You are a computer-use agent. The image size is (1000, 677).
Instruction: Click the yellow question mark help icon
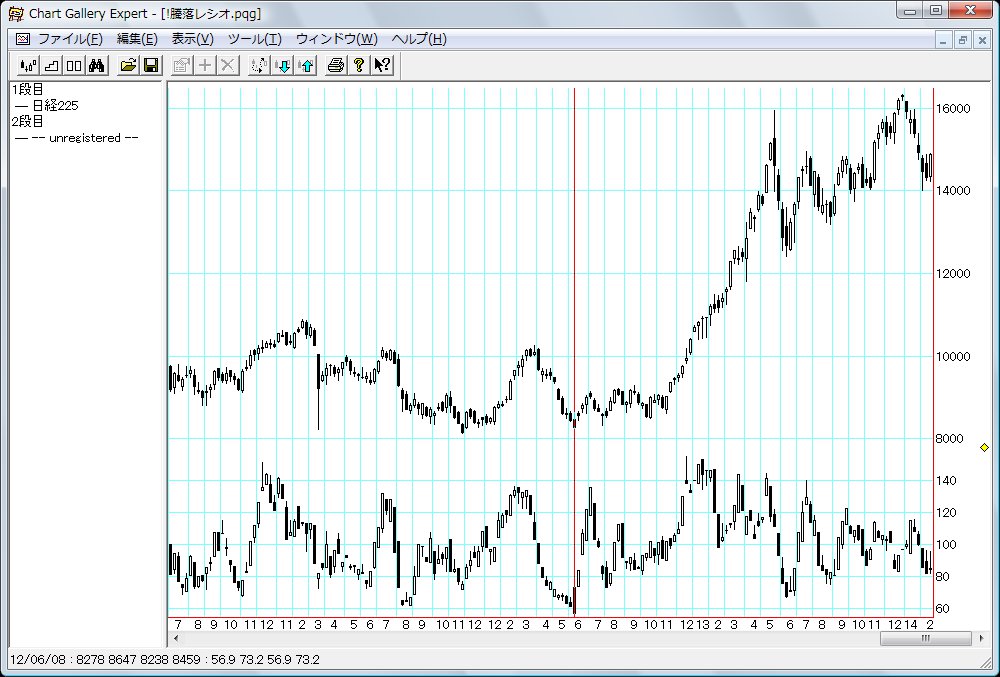(358, 65)
